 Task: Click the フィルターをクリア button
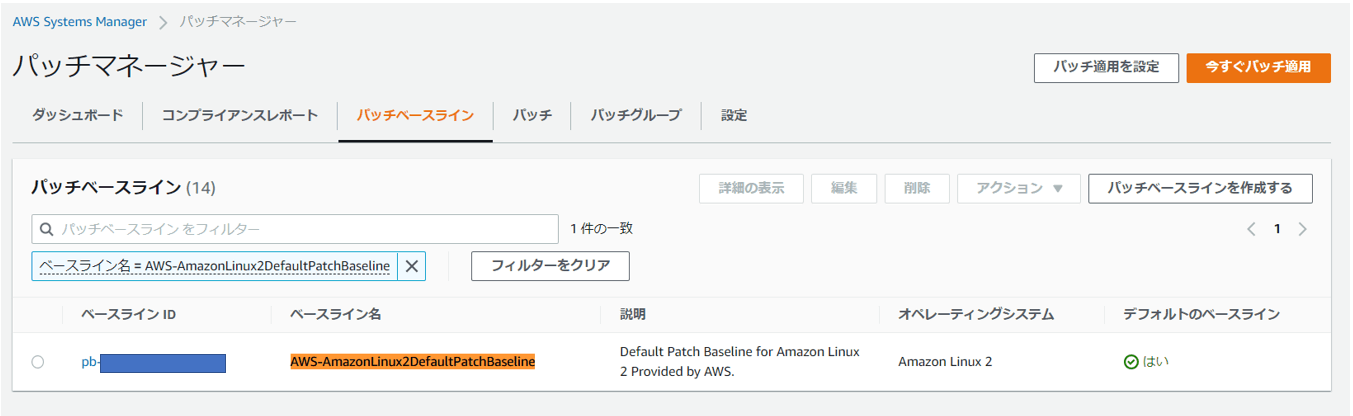550,266
